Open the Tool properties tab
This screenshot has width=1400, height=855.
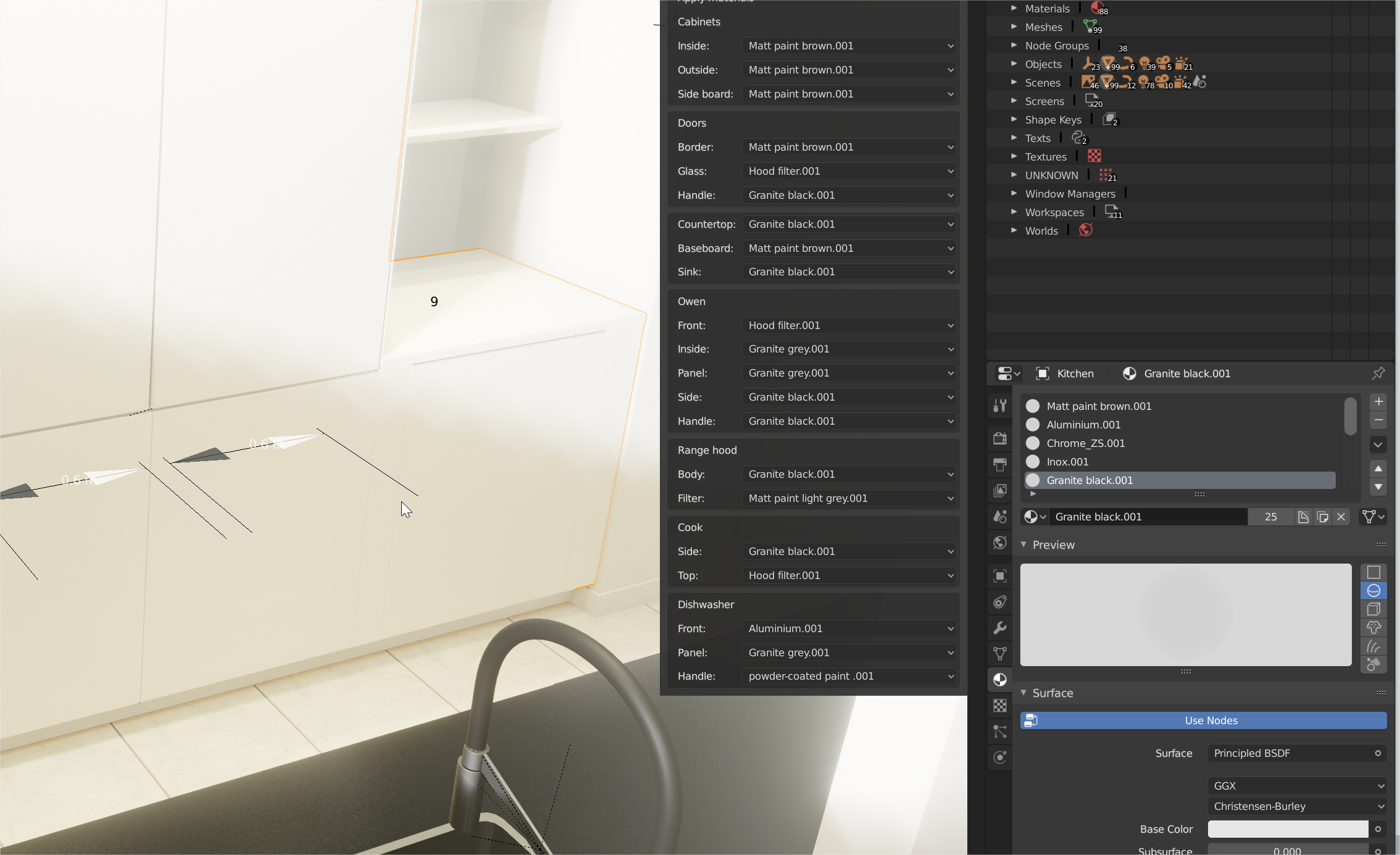coord(1000,406)
